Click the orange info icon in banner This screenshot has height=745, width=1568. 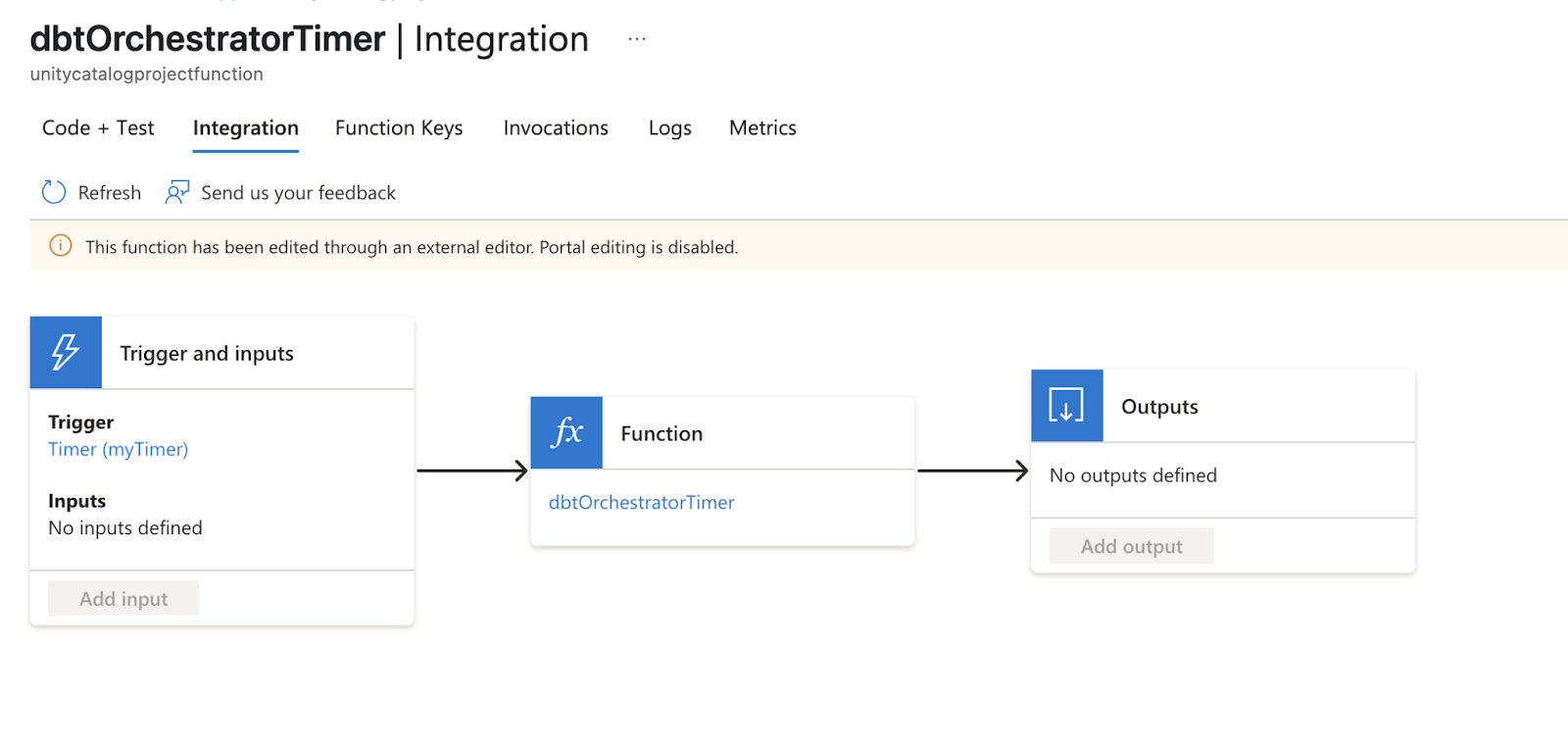tap(61, 246)
